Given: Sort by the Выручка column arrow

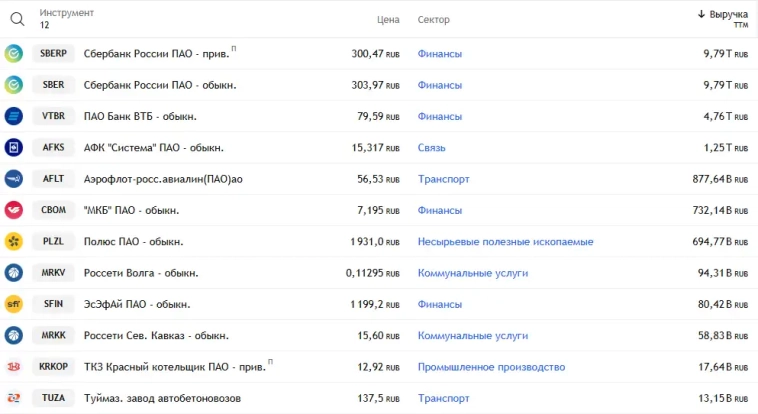Looking at the screenshot, I should tap(701, 15).
